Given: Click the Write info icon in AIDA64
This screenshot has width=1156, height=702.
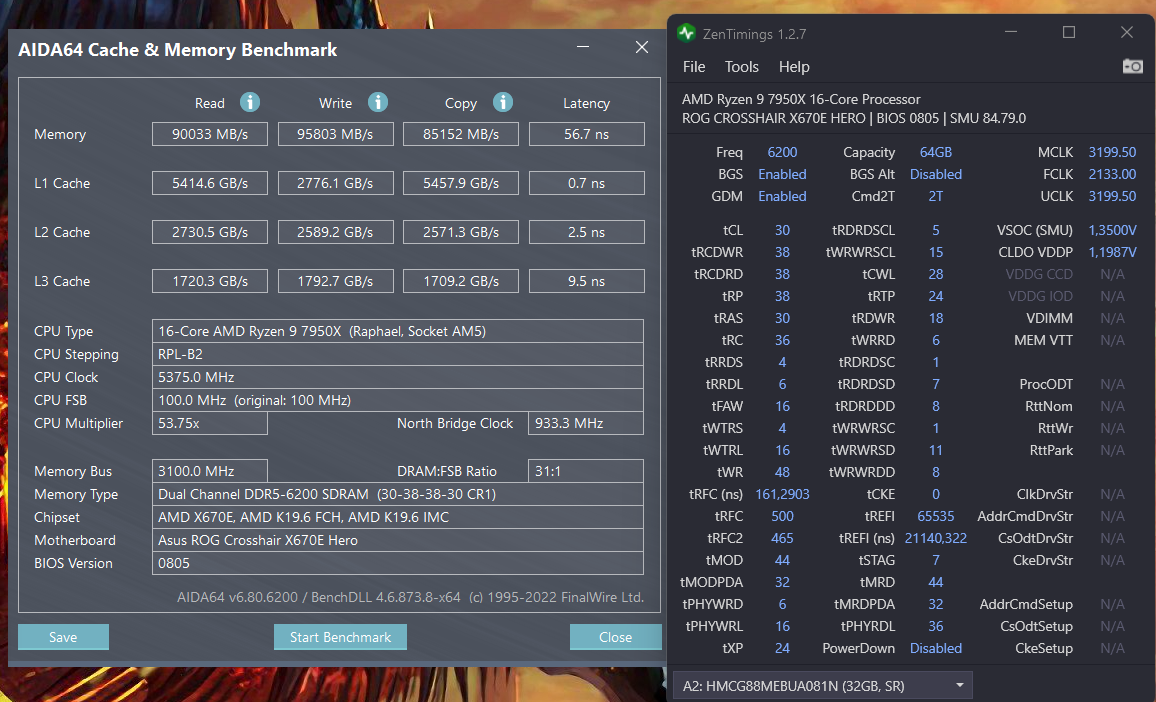Looking at the screenshot, I should click(x=378, y=102).
